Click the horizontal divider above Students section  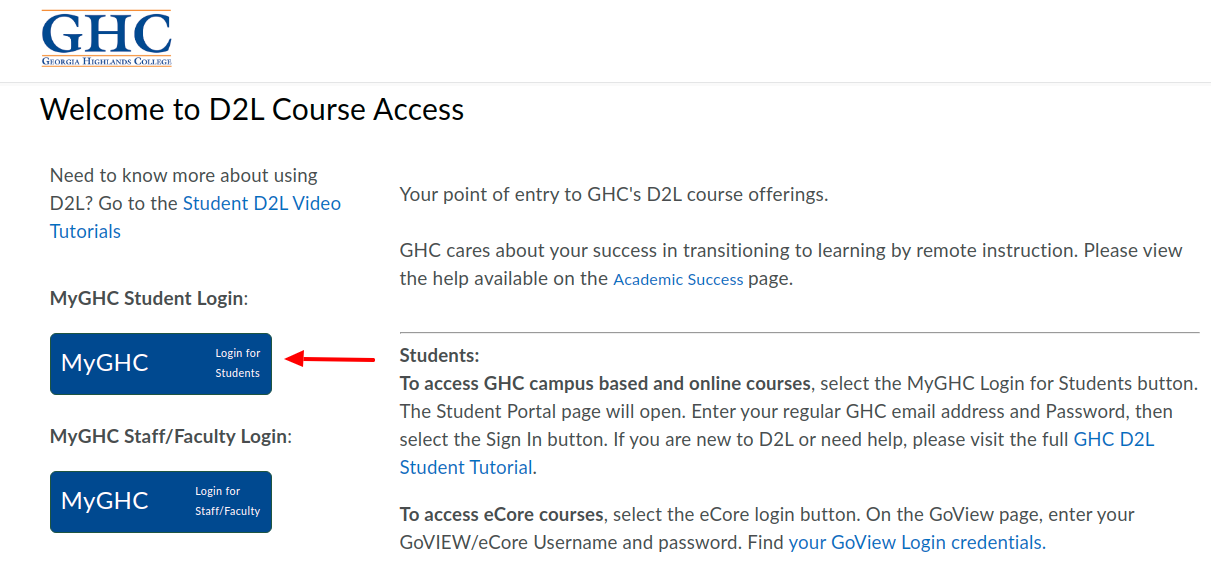[x=798, y=332]
